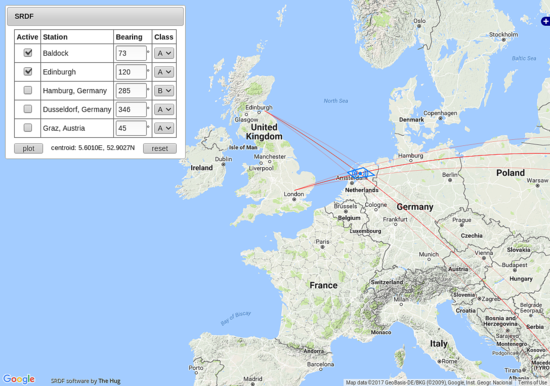Click the Edinburgh bearing field showing 120
Viewport: 550px width, 386px height.
(131, 72)
